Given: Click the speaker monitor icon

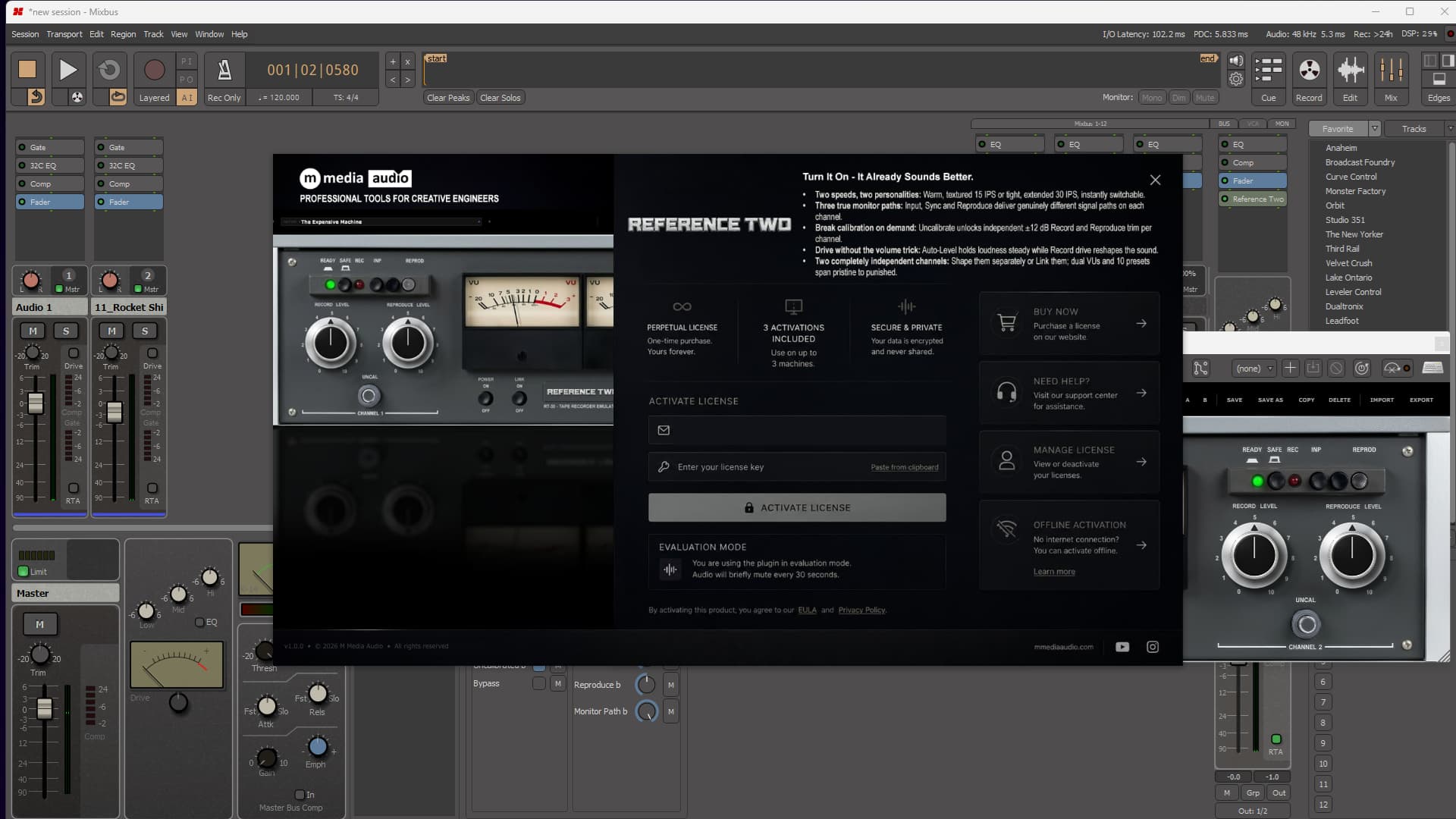Looking at the screenshot, I should 1236,61.
